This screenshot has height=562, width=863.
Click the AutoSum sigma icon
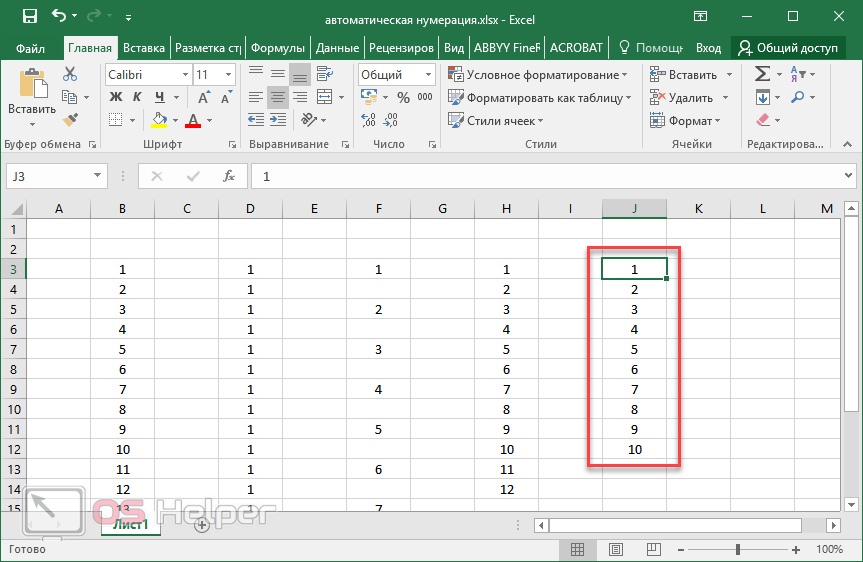[762, 74]
